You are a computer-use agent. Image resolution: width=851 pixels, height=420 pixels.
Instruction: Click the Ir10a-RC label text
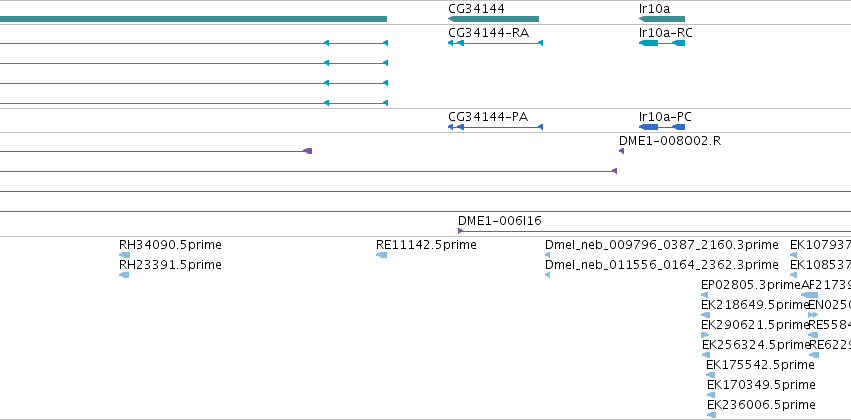(x=666, y=33)
